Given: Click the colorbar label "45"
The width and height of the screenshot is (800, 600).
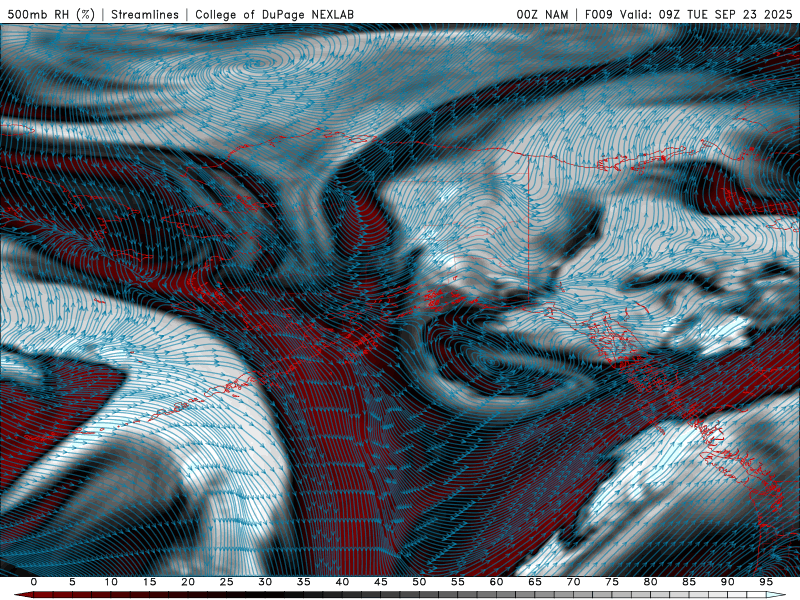Looking at the screenshot, I should tap(381, 582).
